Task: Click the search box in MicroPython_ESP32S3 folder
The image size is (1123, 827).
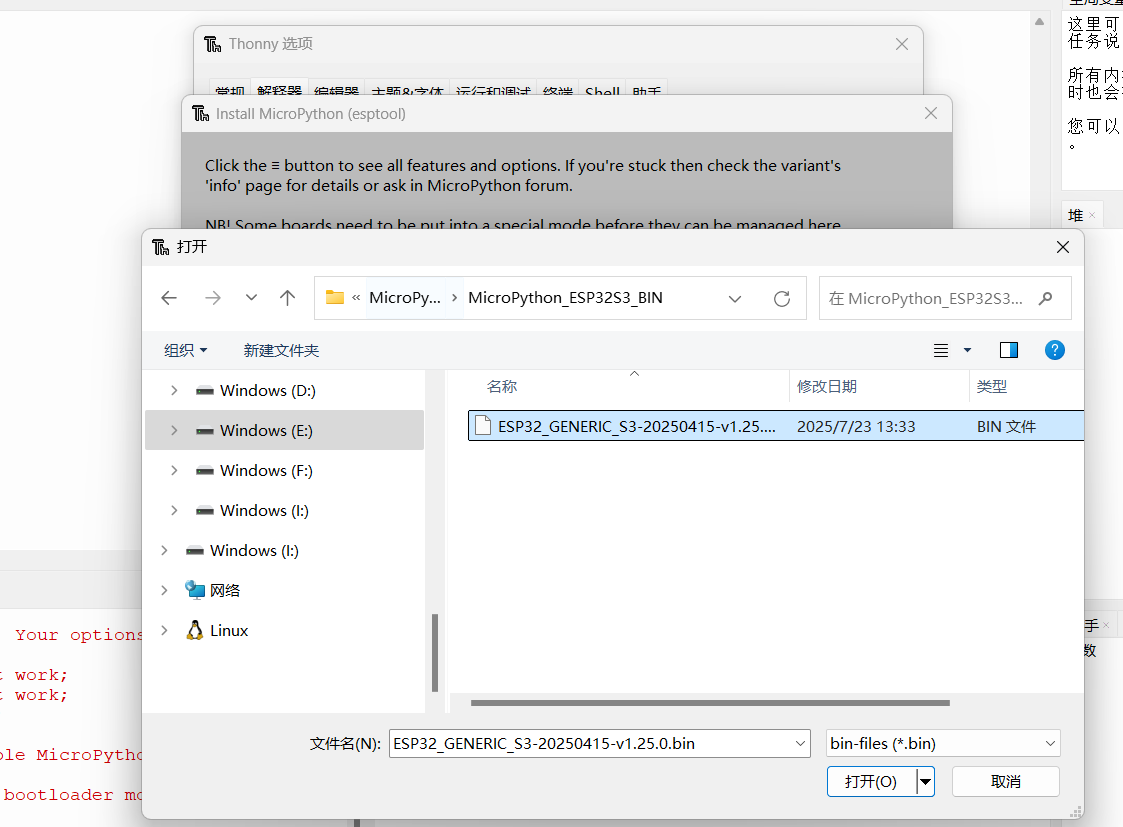Action: 945,299
